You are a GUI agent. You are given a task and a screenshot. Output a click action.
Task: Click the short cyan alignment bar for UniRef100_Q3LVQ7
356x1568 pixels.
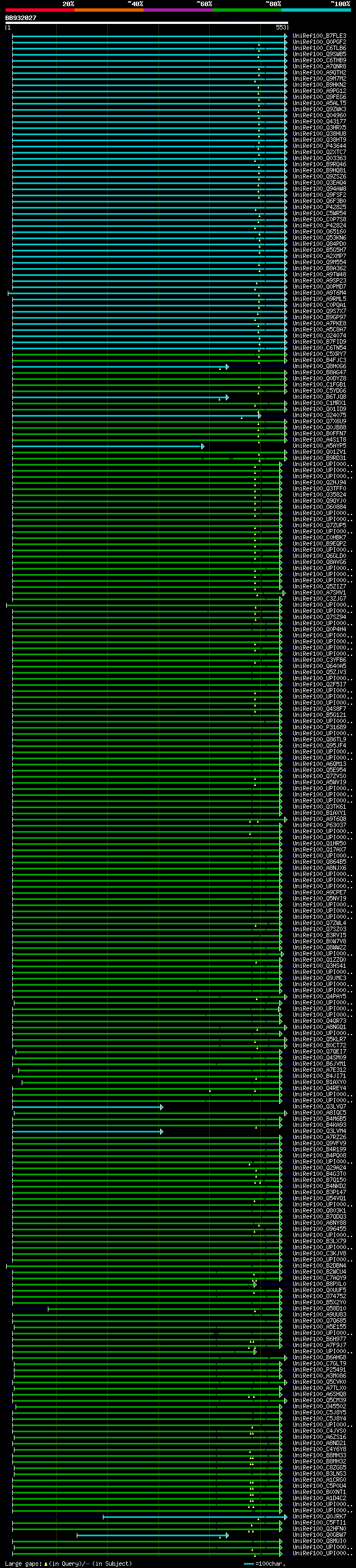point(88,1106)
